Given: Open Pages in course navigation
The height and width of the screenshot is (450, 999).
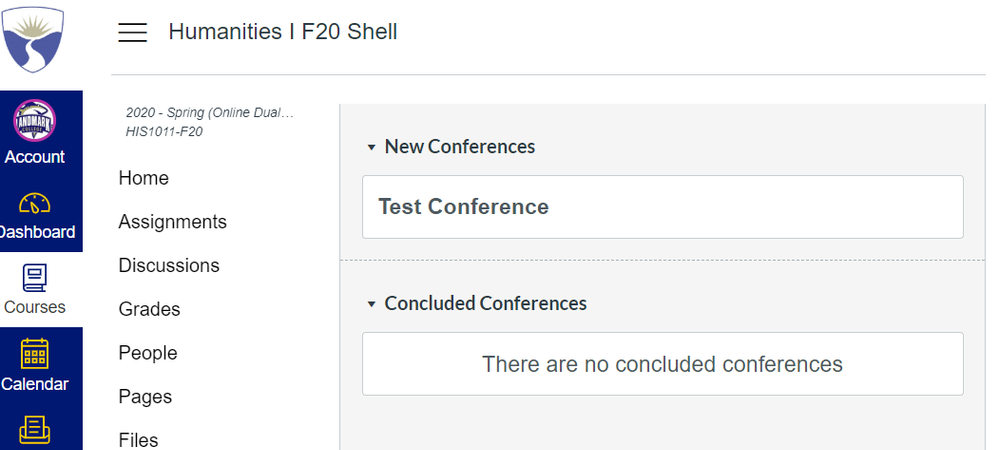Looking at the screenshot, I should pos(145,397).
